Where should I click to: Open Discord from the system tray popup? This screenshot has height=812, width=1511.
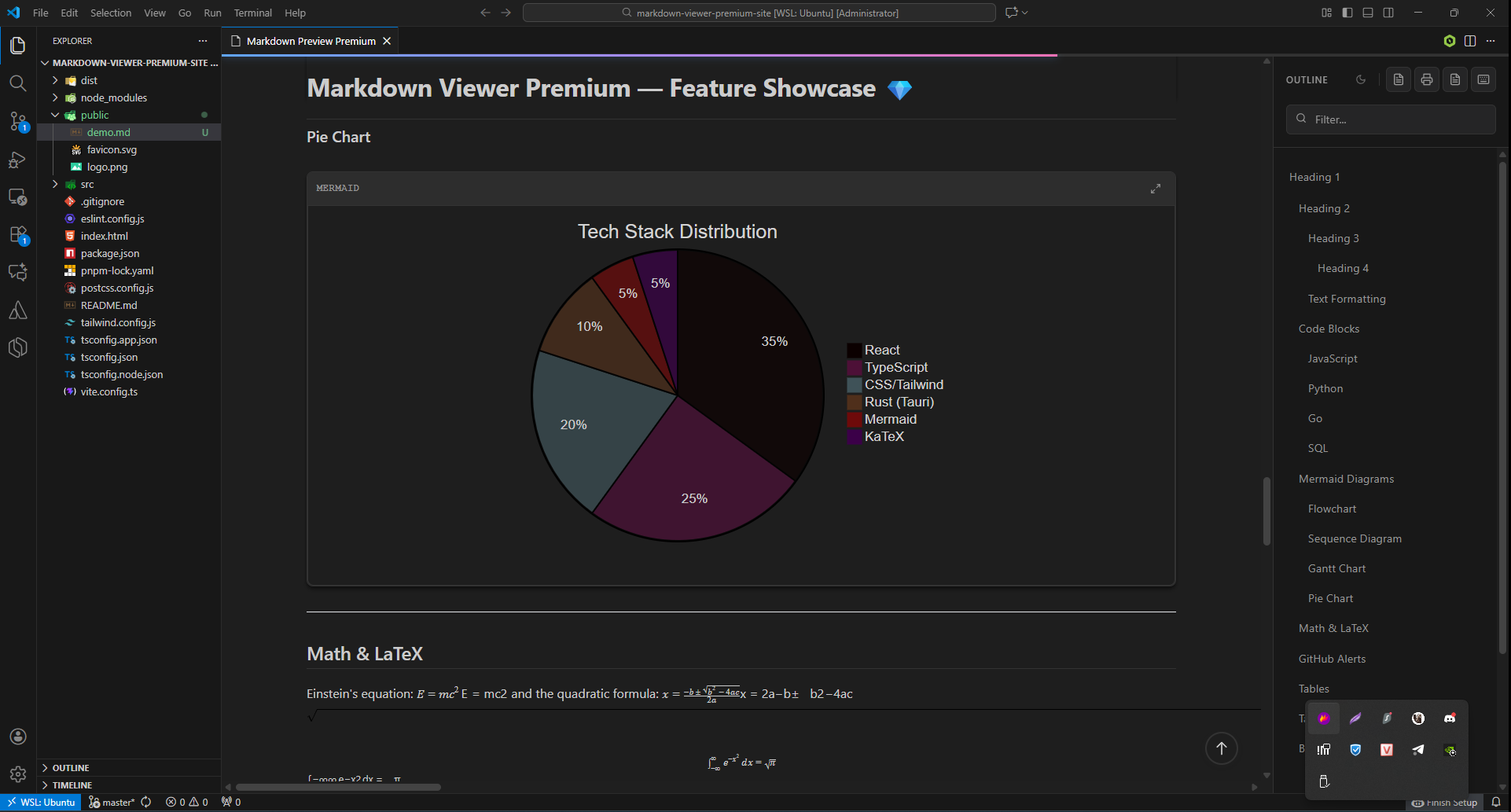[x=1449, y=717]
